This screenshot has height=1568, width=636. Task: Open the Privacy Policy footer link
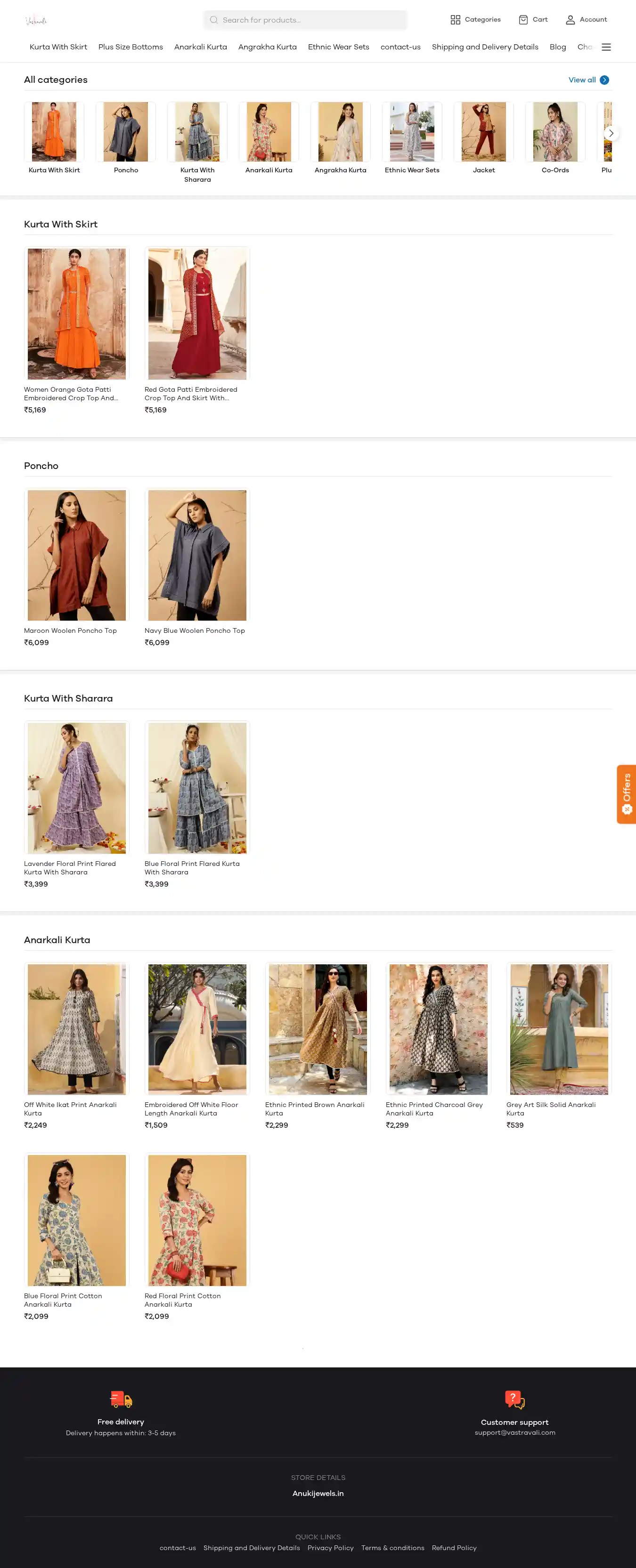pos(330,1547)
